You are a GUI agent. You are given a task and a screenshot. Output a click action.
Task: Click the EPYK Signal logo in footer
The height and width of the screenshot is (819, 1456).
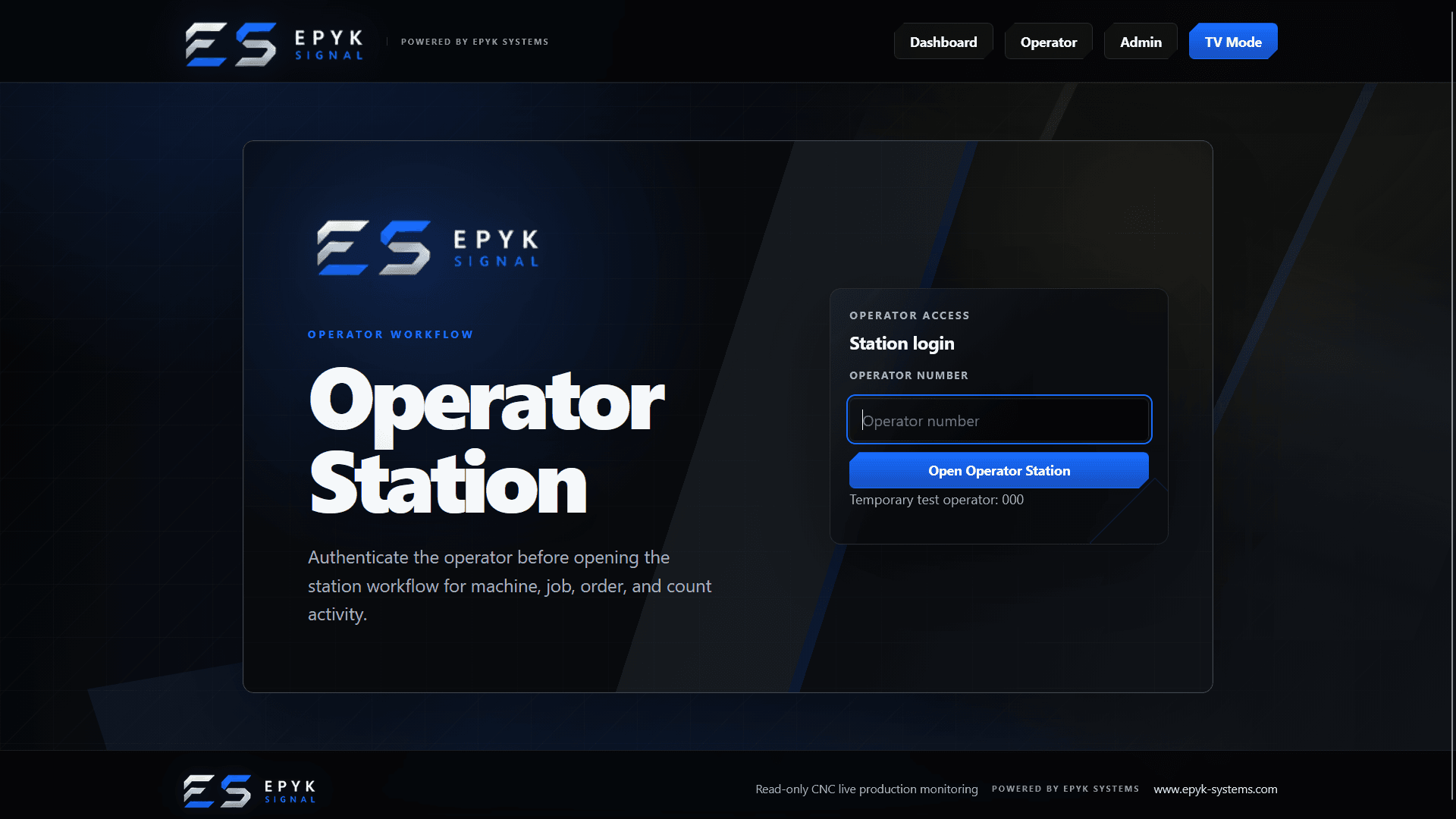click(249, 790)
